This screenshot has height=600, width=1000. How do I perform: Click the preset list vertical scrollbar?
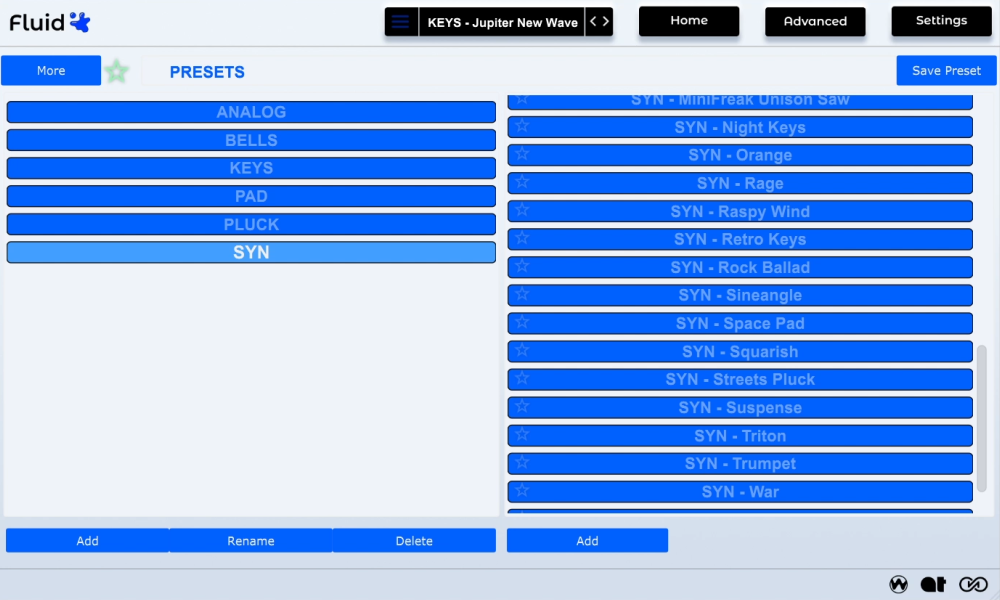[982, 418]
